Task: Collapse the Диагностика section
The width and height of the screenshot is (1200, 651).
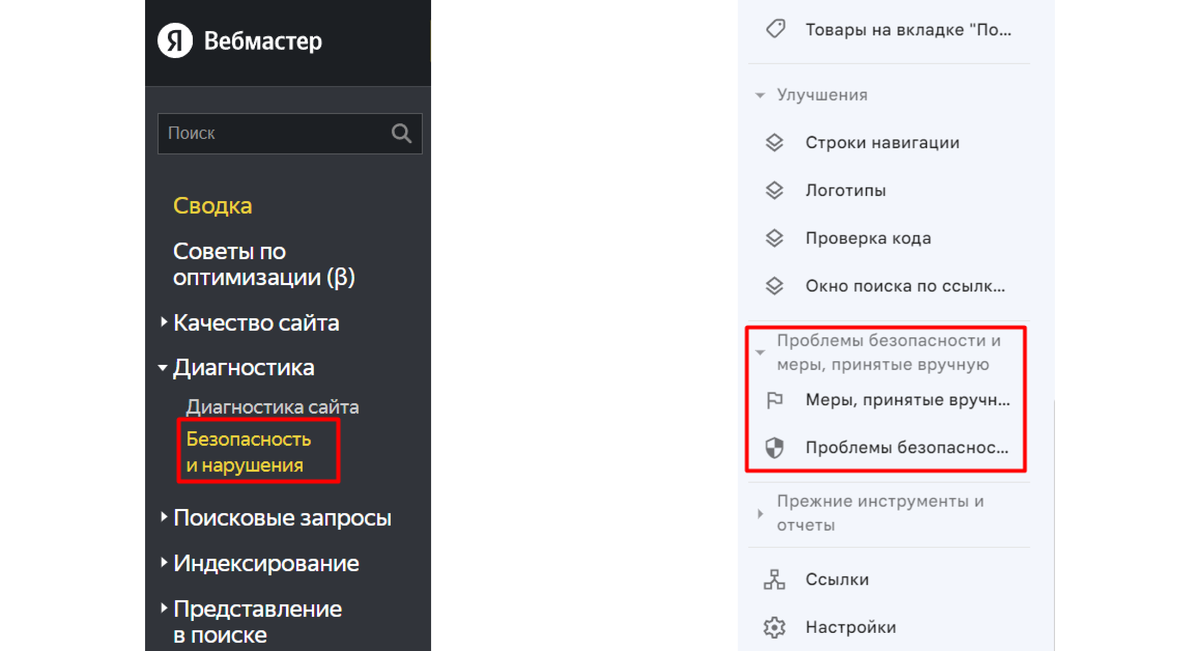Action: (x=163, y=367)
